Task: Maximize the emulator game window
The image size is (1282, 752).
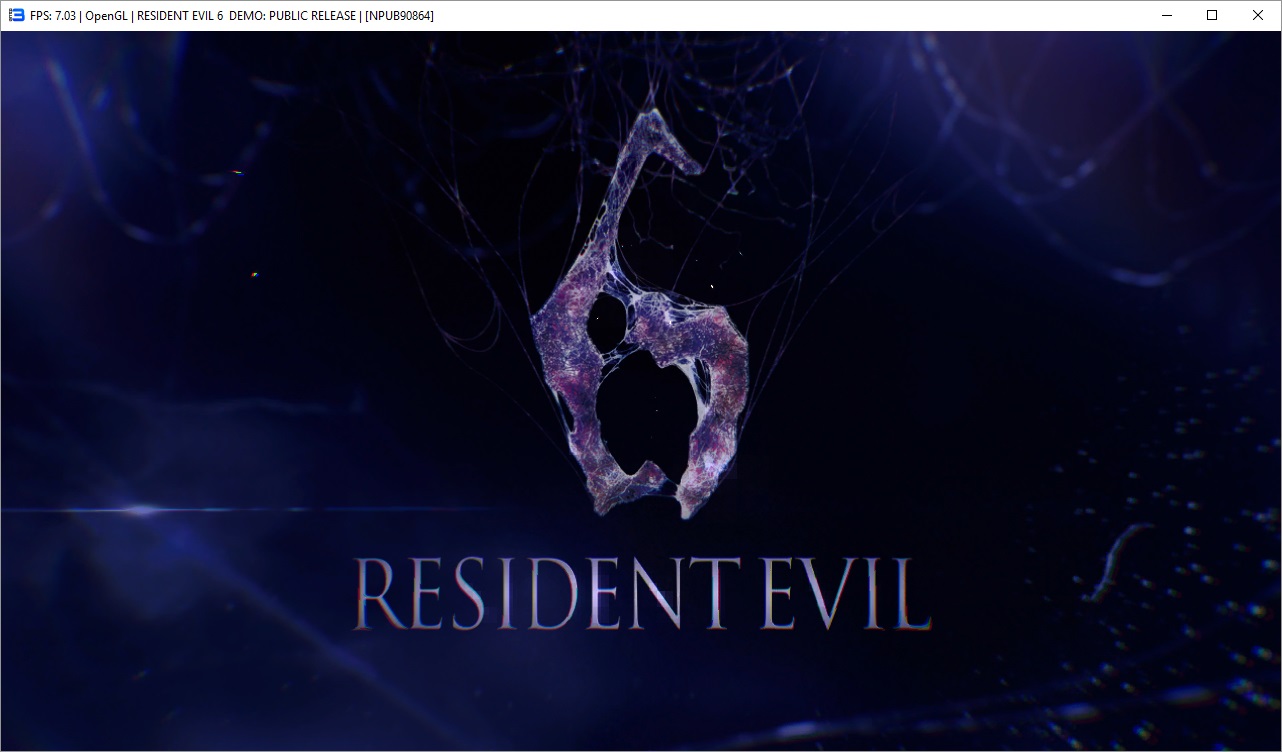Action: 1212,15
